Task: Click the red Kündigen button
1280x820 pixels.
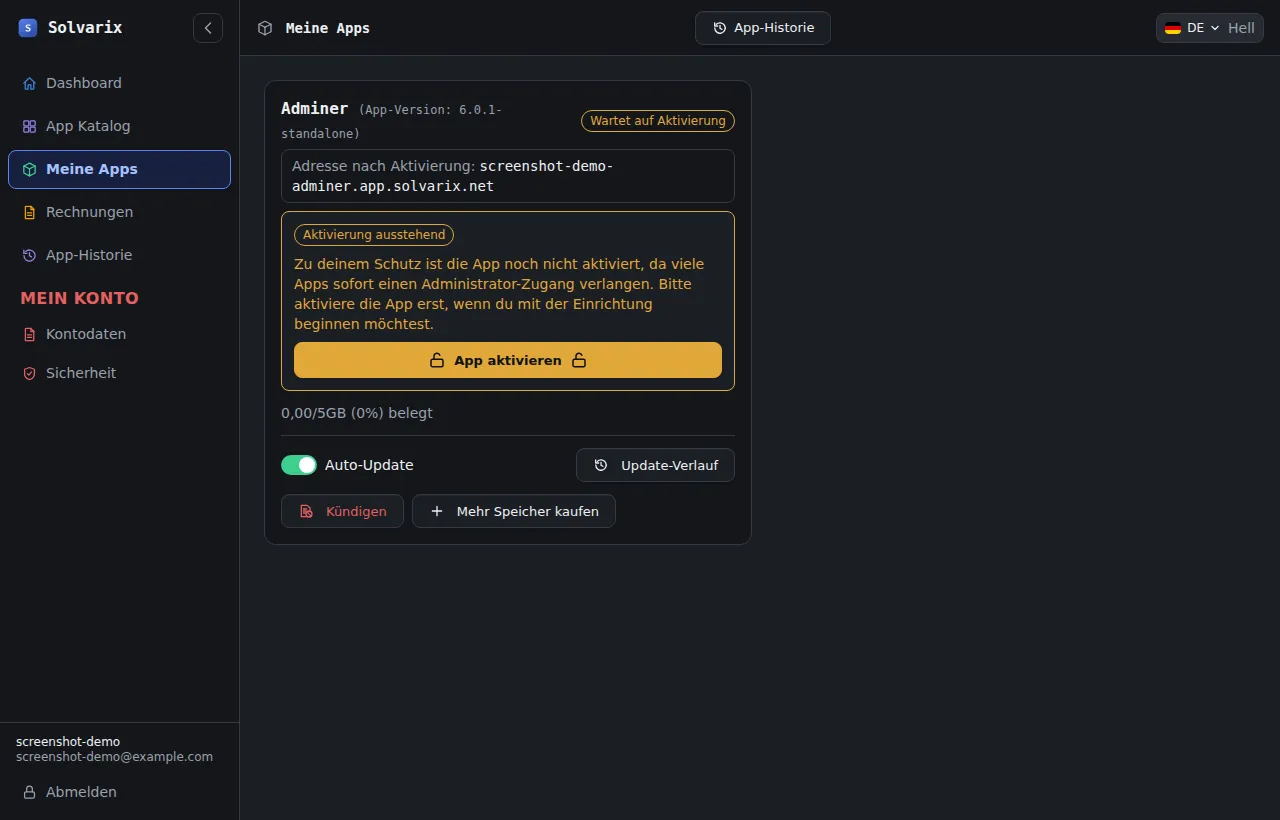Action: click(342, 511)
